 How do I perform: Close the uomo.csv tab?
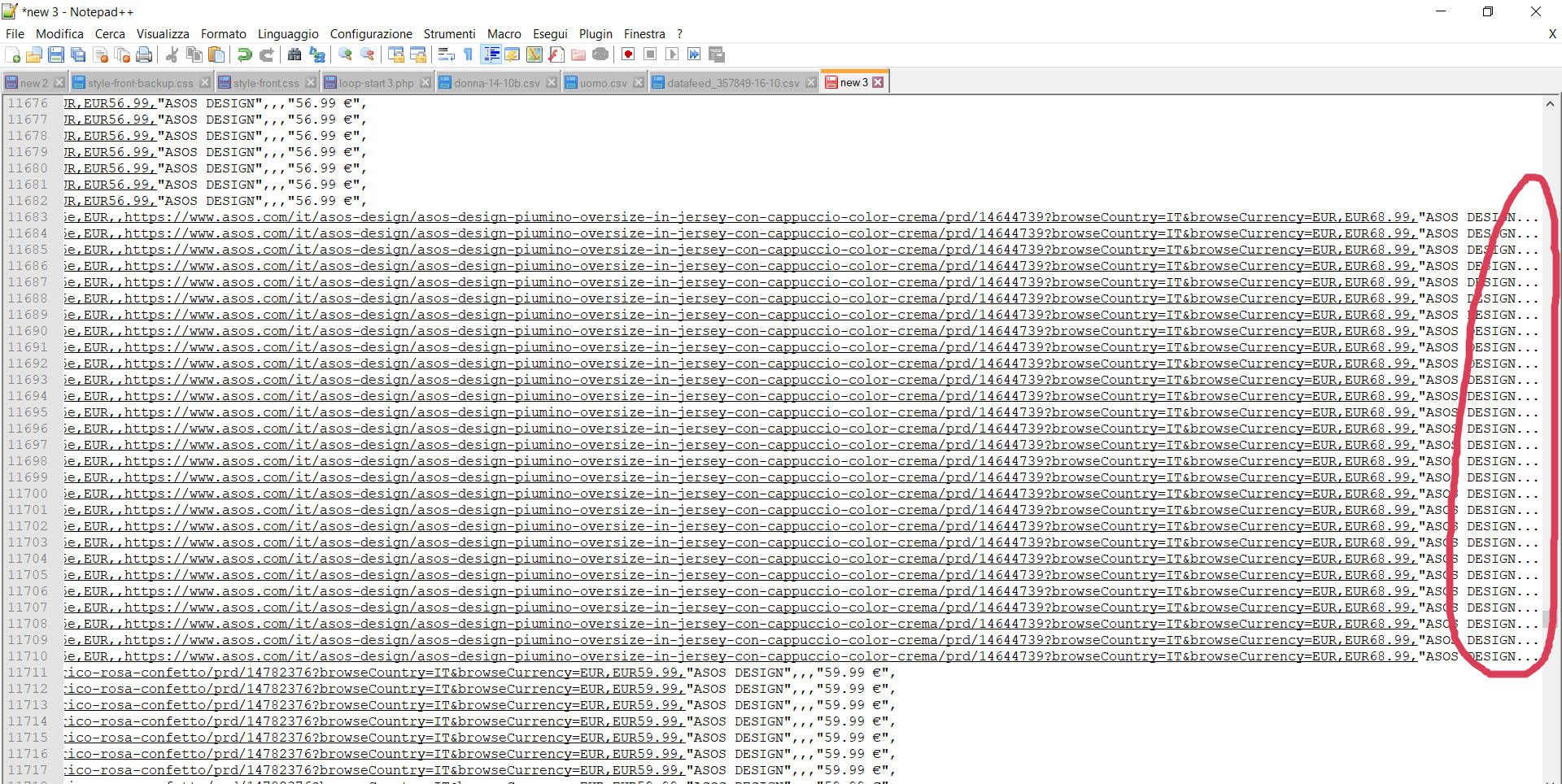coord(639,83)
